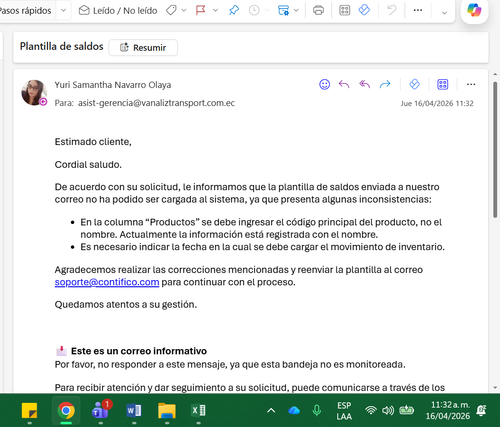500x427 pixels.
Task: Open the clock showing 11:32 a. m.
Action: pyautogui.click(x=448, y=410)
